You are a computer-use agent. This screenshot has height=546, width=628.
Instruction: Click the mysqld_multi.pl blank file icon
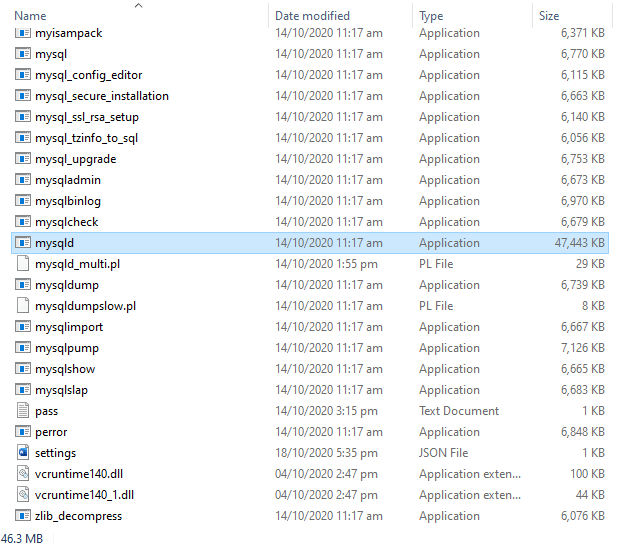click(x=23, y=263)
